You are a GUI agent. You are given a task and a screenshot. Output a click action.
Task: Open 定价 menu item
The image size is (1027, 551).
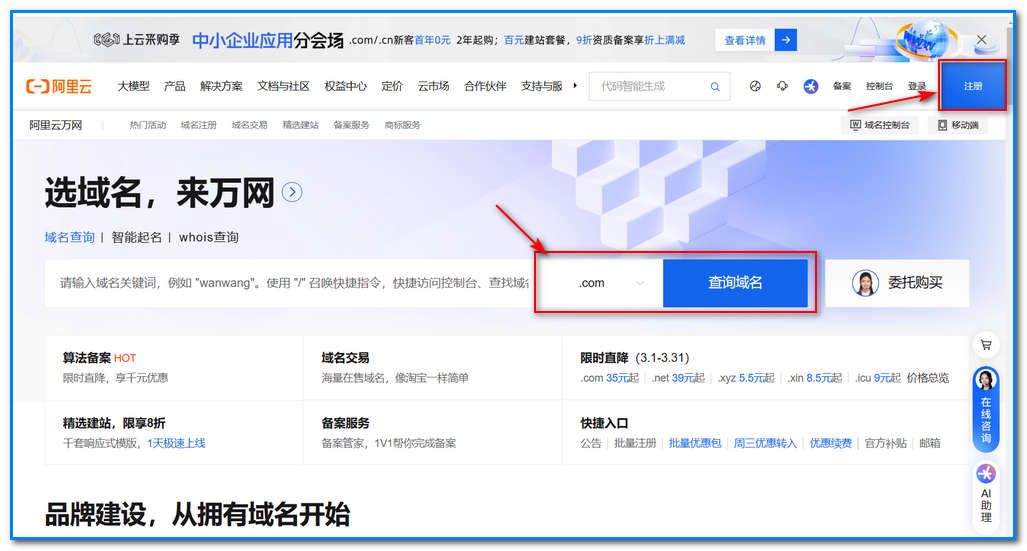pos(392,86)
